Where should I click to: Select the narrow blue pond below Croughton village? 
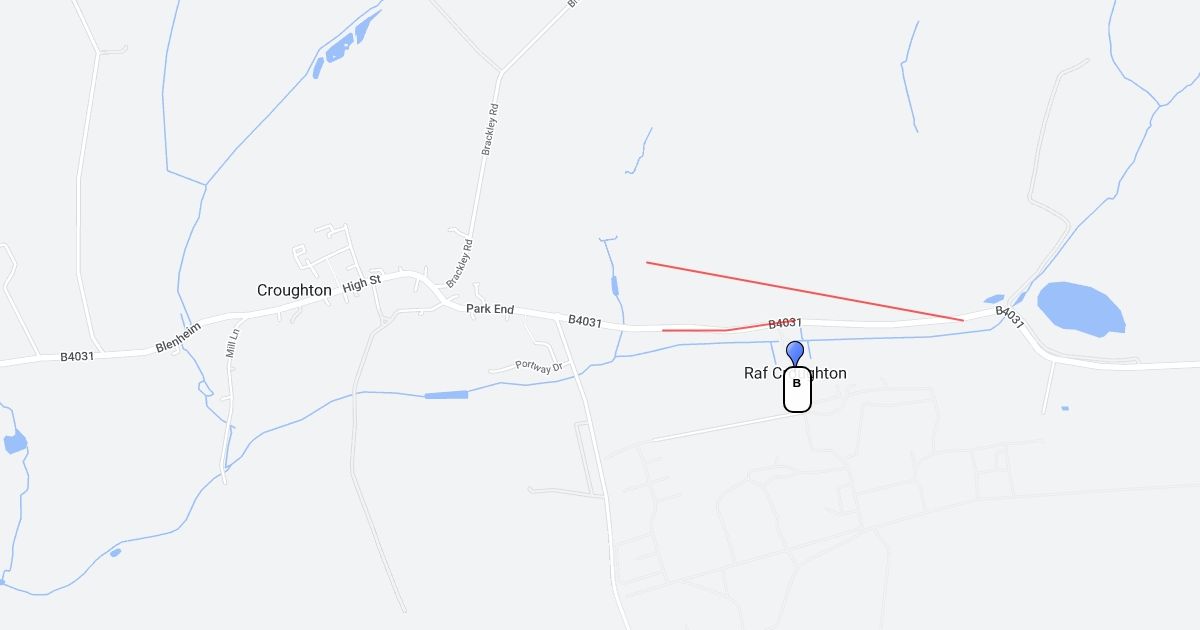tap(446, 396)
